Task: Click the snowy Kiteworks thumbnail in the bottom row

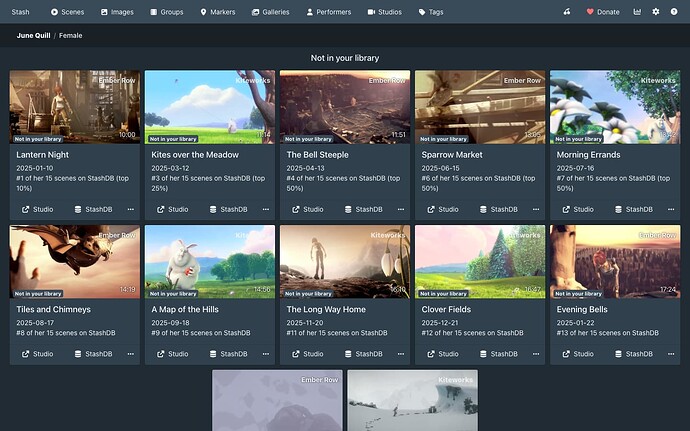Action: coord(412,400)
